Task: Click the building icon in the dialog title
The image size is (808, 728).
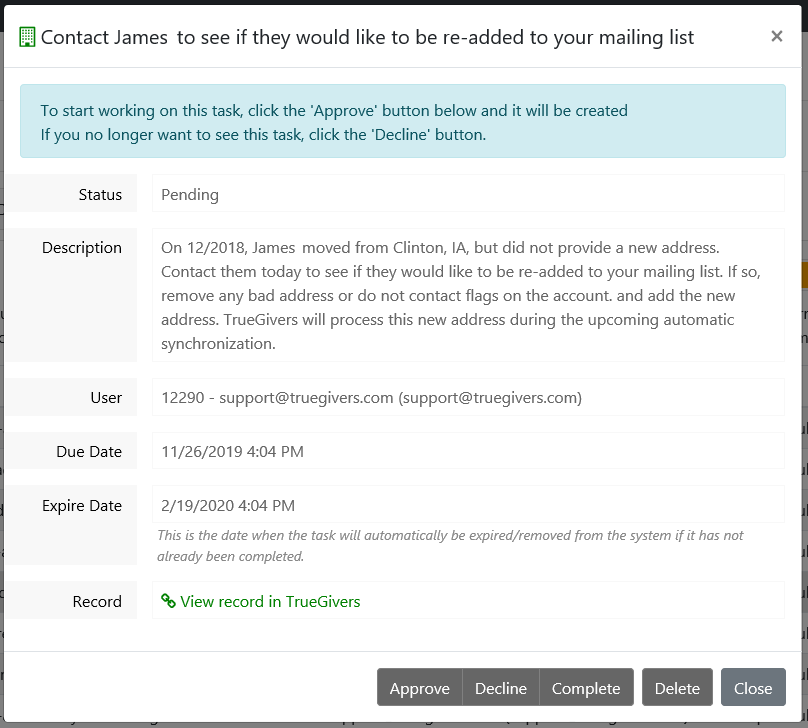Action: point(27,38)
